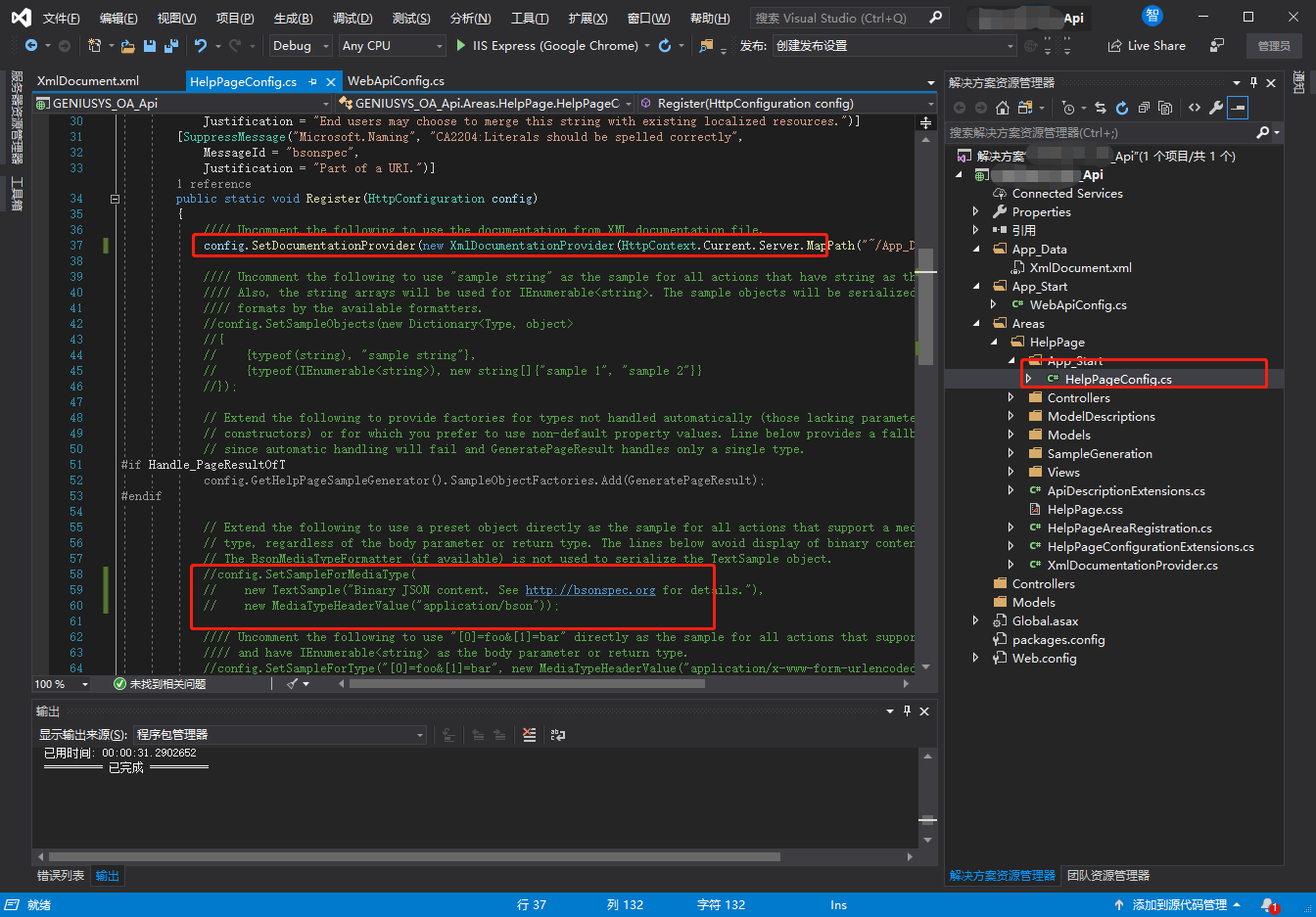Clear all output in the Output panel

point(530,735)
